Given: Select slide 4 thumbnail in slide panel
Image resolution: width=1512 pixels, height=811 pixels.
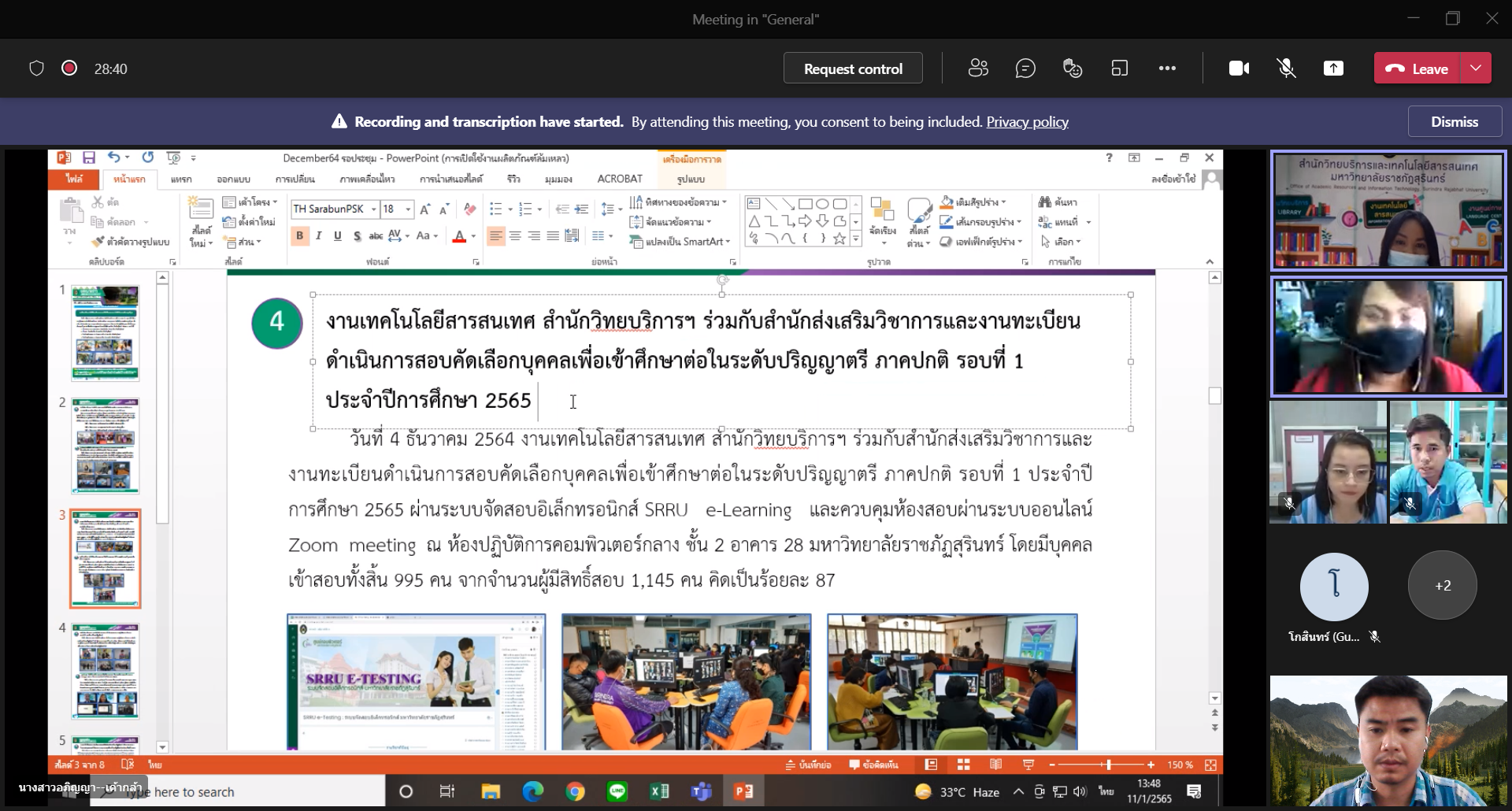Looking at the screenshot, I should pyautogui.click(x=106, y=671).
